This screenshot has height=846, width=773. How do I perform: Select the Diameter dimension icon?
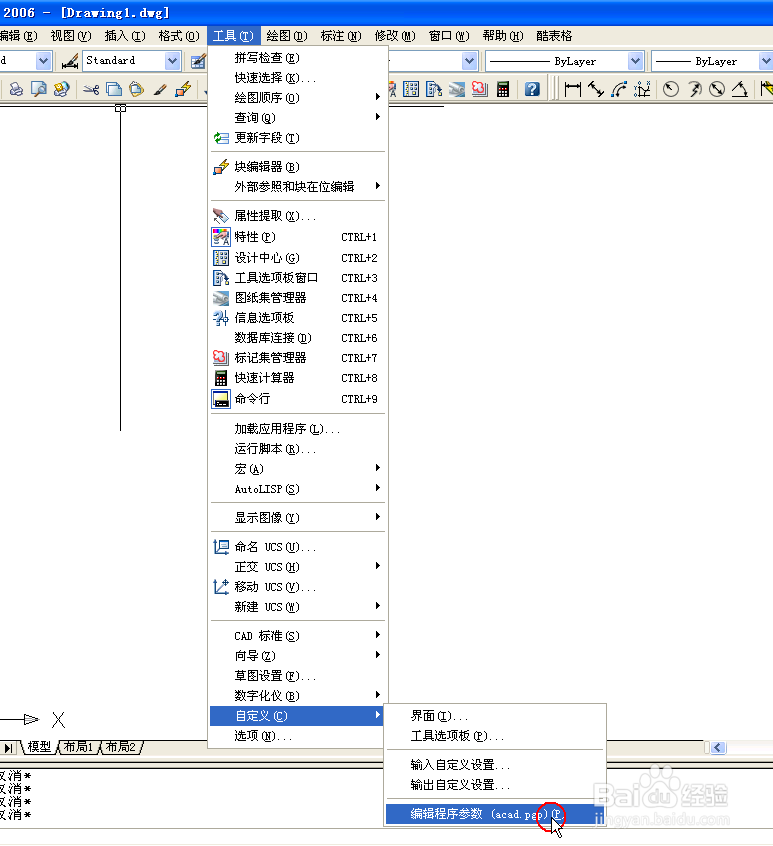[717, 89]
